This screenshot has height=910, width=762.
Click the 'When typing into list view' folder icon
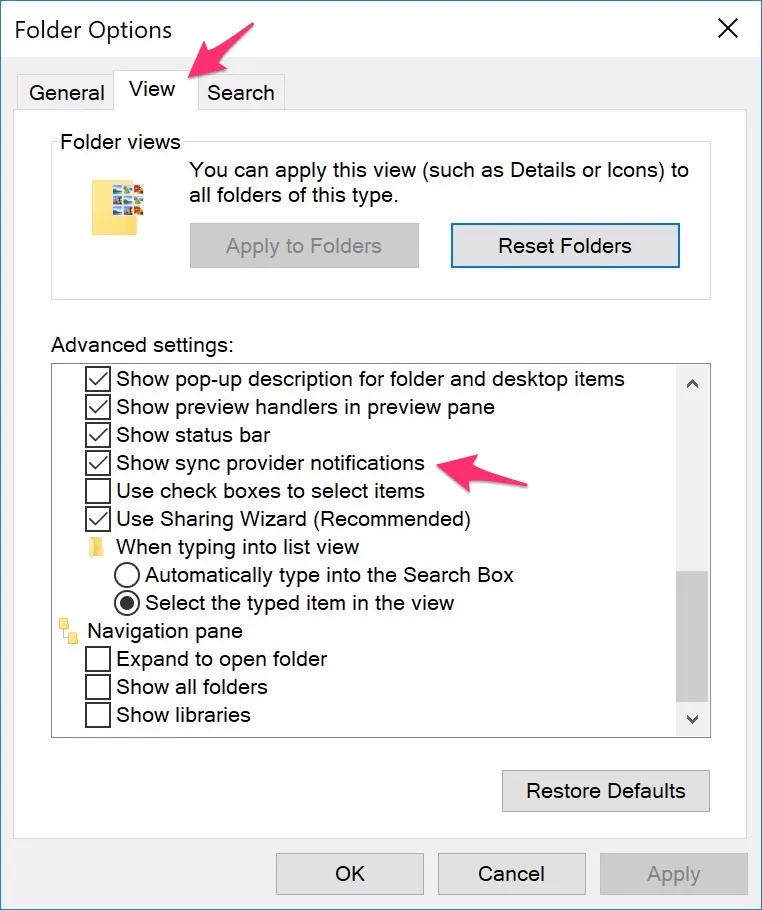tap(96, 547)
